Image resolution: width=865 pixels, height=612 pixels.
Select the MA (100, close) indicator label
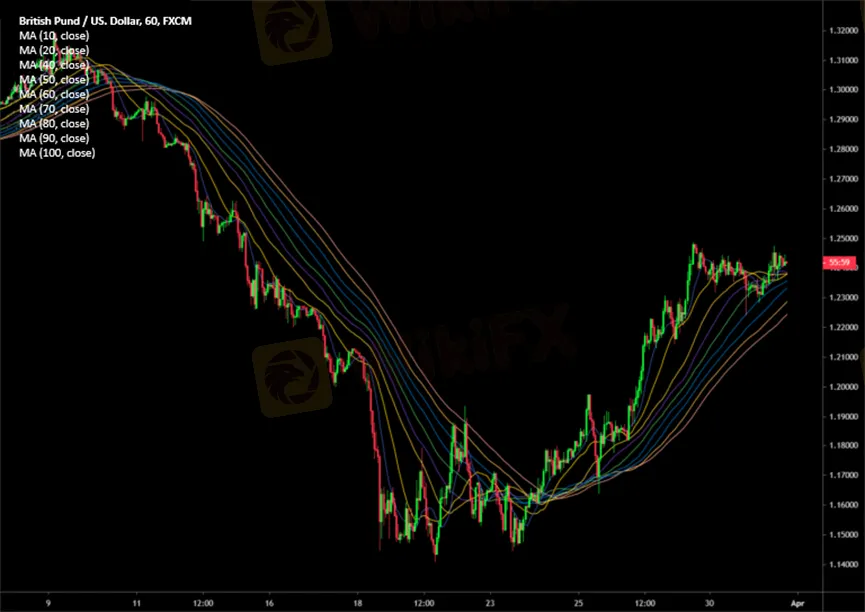tap(57, 153)
